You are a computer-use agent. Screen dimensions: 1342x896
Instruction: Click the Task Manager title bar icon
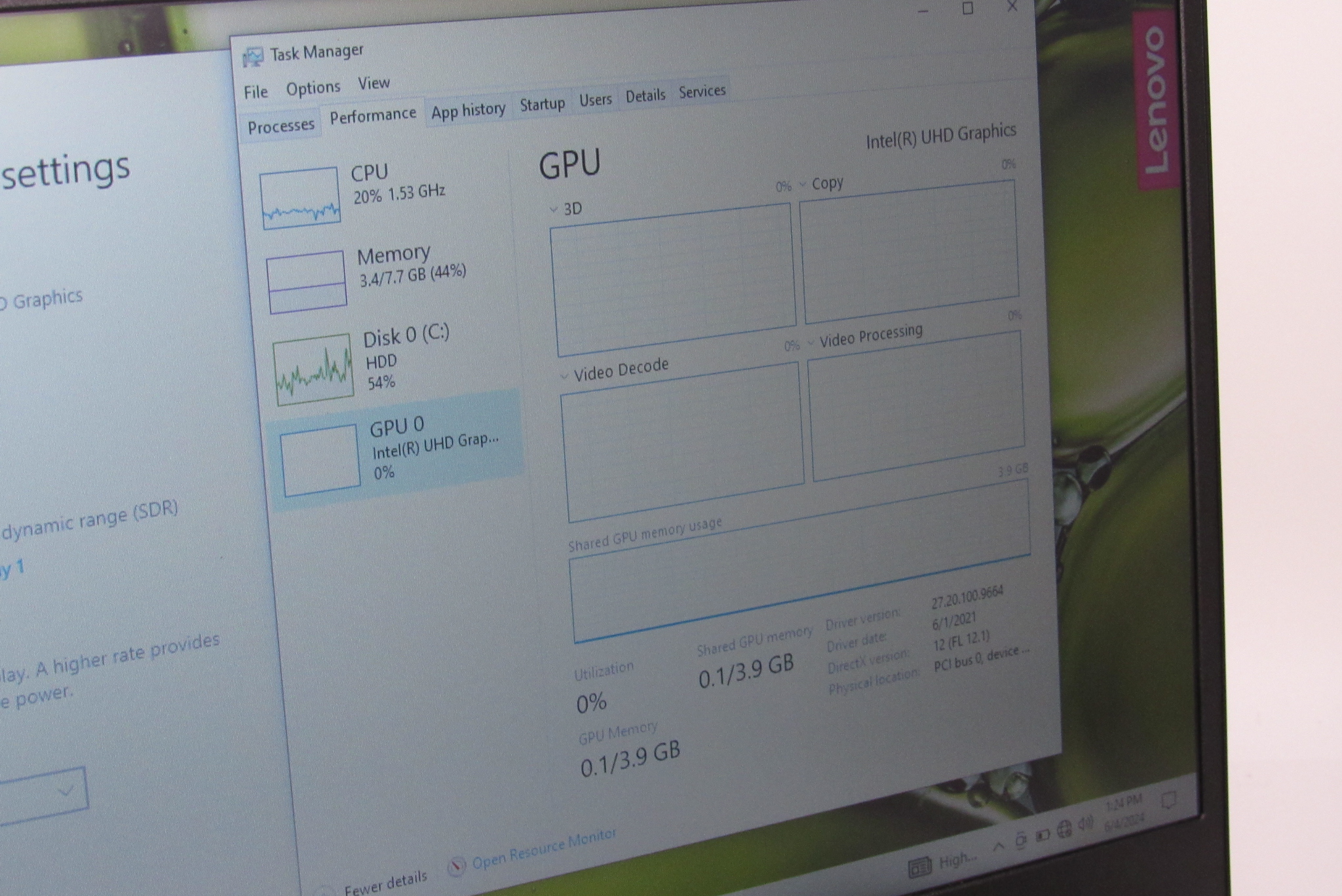[253, 58]
